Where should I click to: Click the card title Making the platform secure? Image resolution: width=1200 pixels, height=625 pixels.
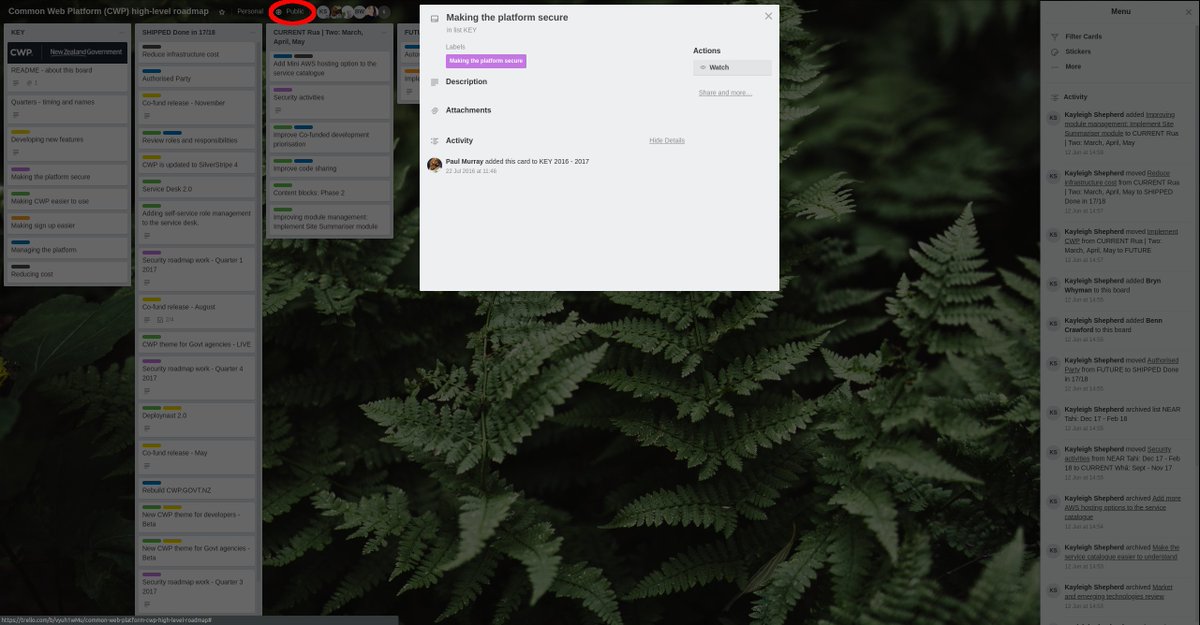[507, 18]
